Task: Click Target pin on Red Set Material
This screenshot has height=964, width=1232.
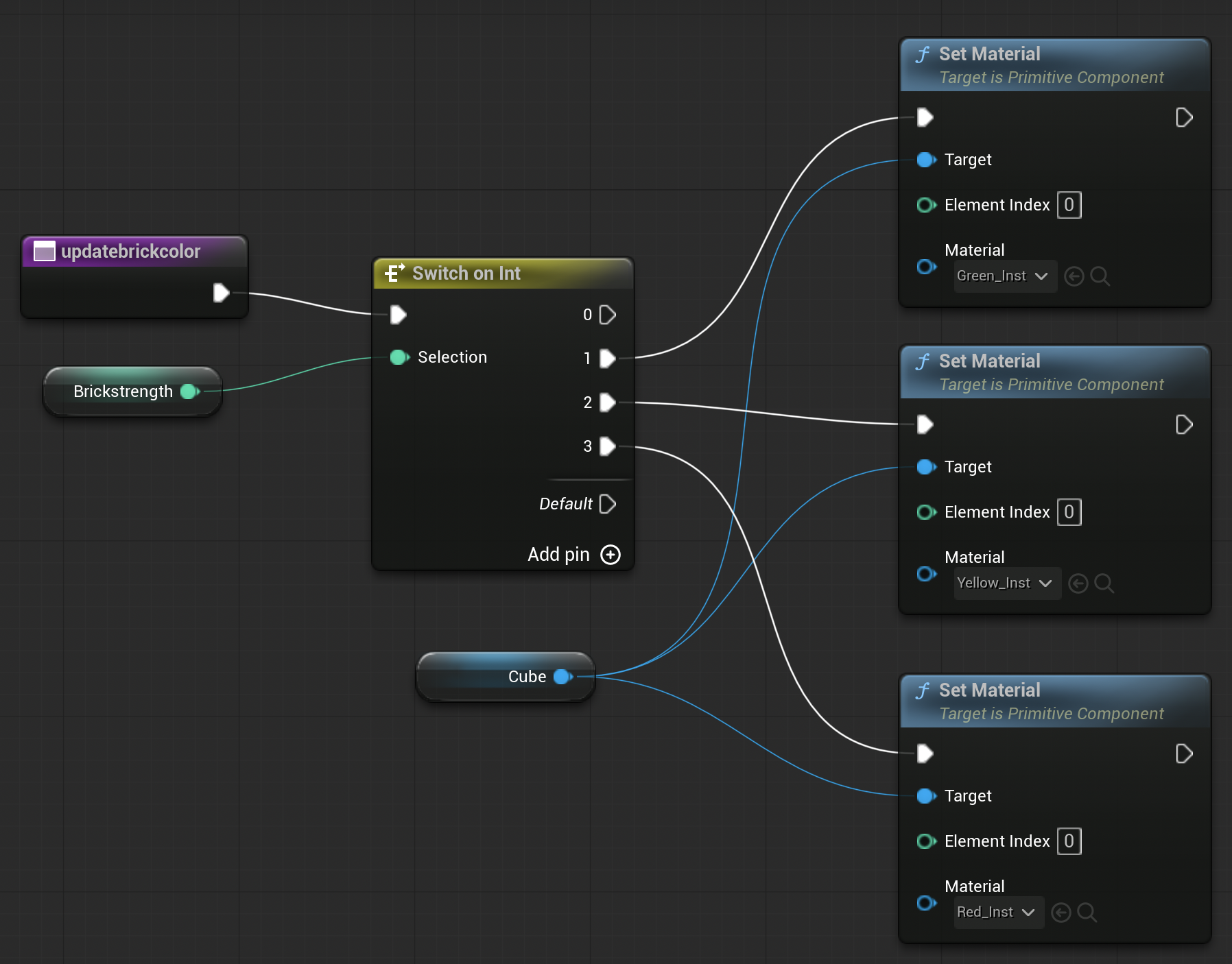Action: [x=927, y=796]
